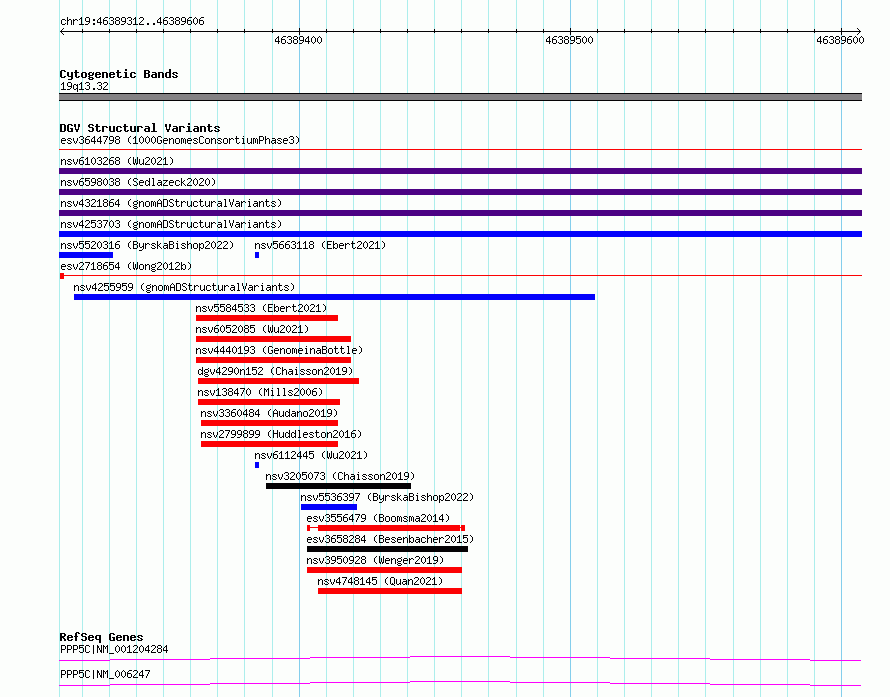Image resolution: width=890 pixels, height=697 pixels.
Task: Click the purple nsv6598038 variant bar
Action: tap(460, 192)
